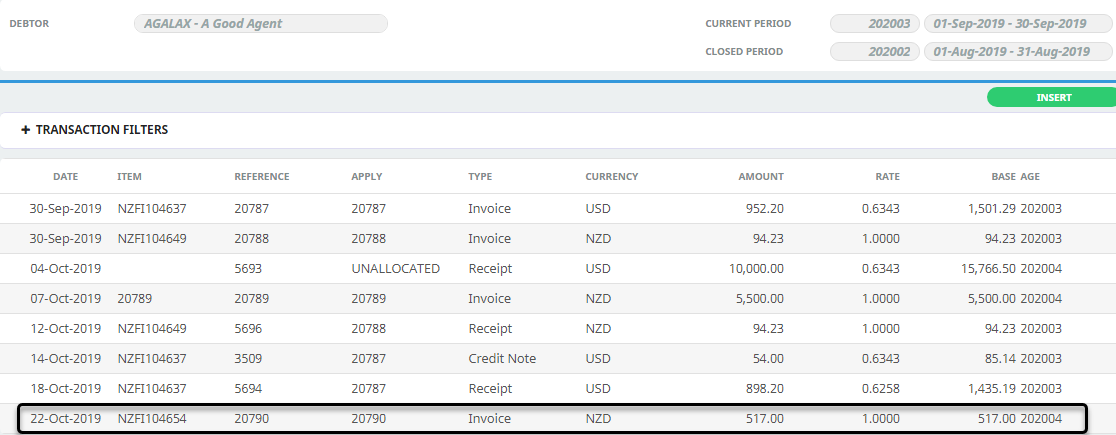Click the 5,500.00 NZD invoice row
This screenshot has height=435, width=1116.
tap(558, 298)
